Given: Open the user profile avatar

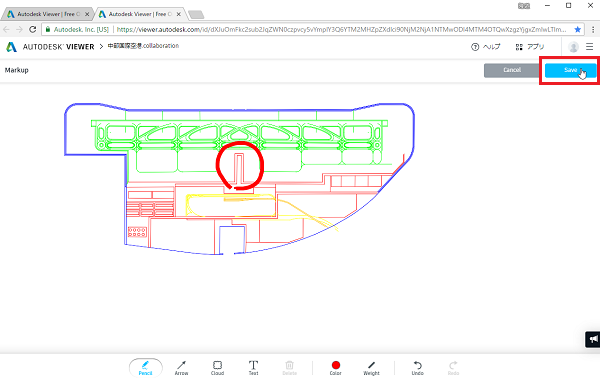Looking at the screenshot, I should (x=573, y=47).
